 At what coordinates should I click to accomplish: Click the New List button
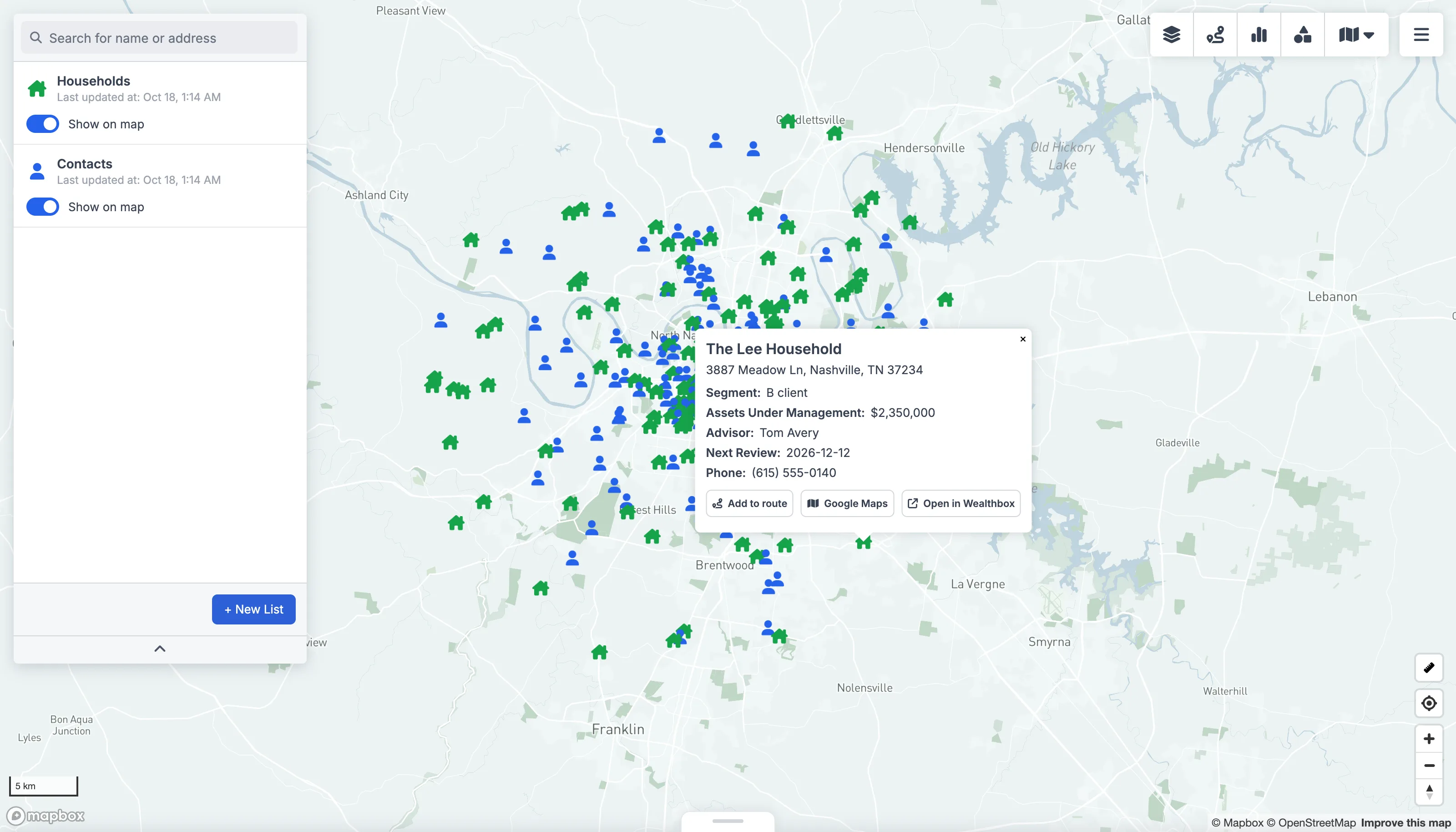253,609
